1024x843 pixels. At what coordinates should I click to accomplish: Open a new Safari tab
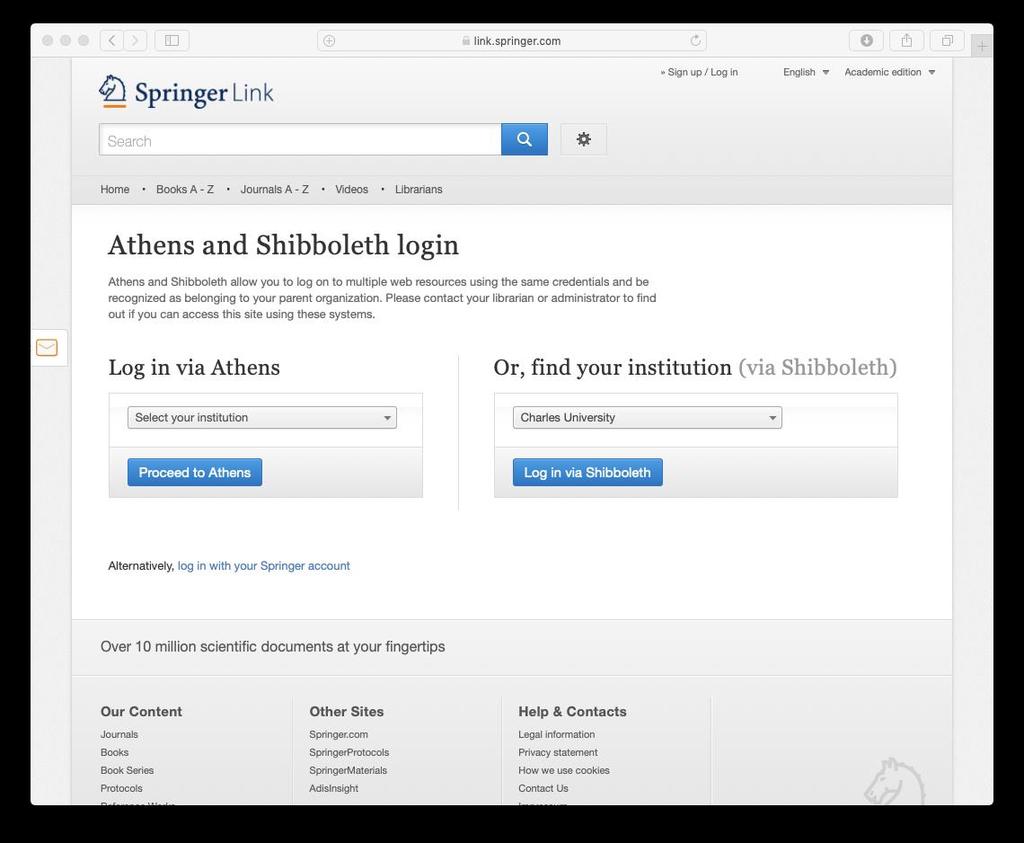tap(982, 46)
